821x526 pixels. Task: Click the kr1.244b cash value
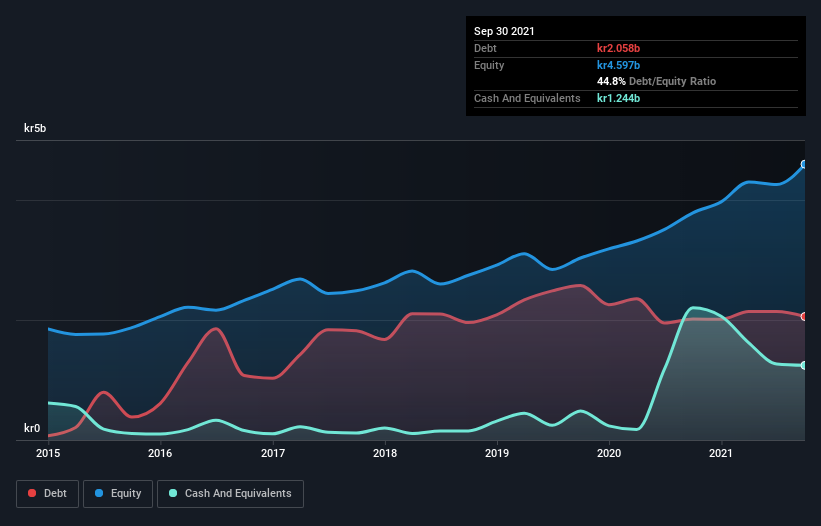[618, 98]
